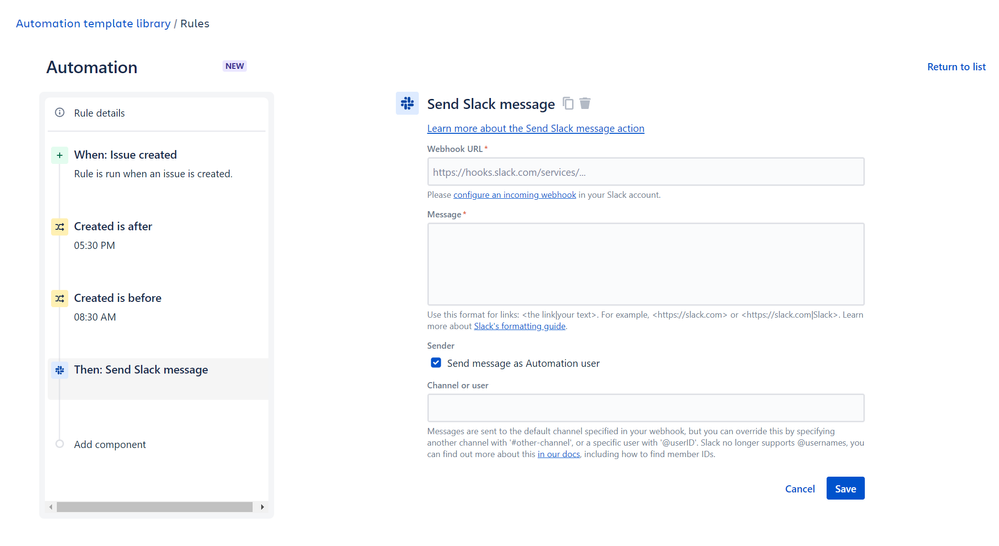Focus the Webhook URL input field
The height and width of the screenshot is (546, 999).
645,172
